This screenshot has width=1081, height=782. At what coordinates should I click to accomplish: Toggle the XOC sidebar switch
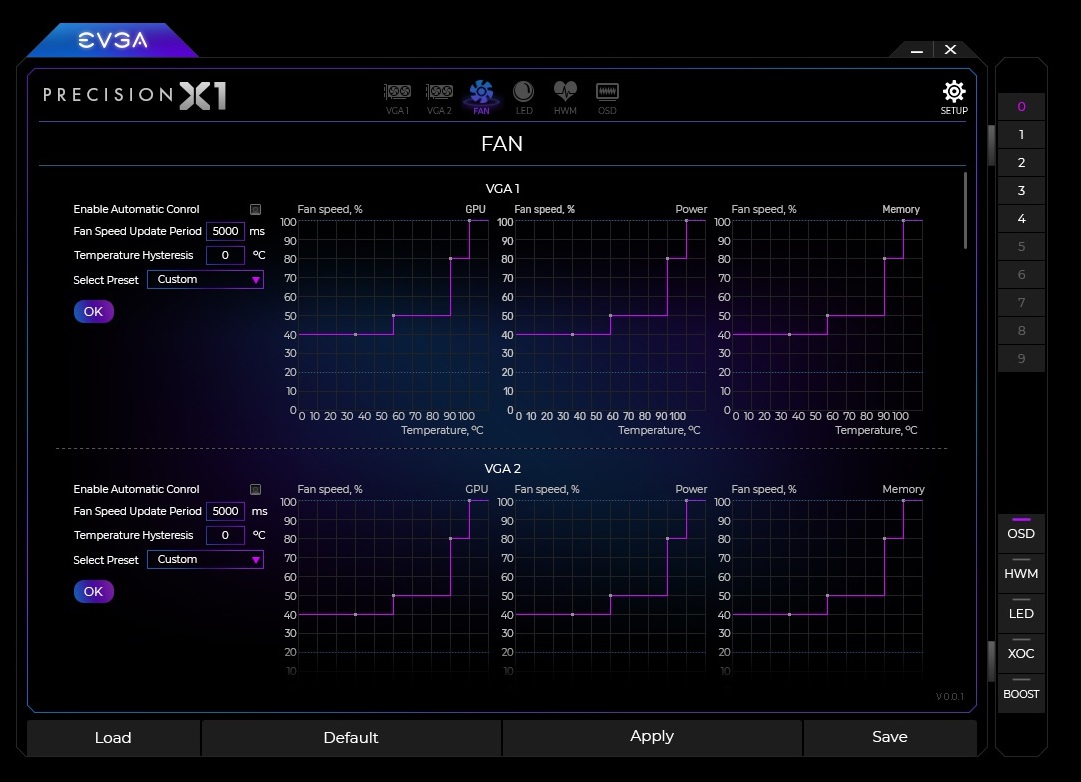pyautogui.click(x=1021, y=653)
